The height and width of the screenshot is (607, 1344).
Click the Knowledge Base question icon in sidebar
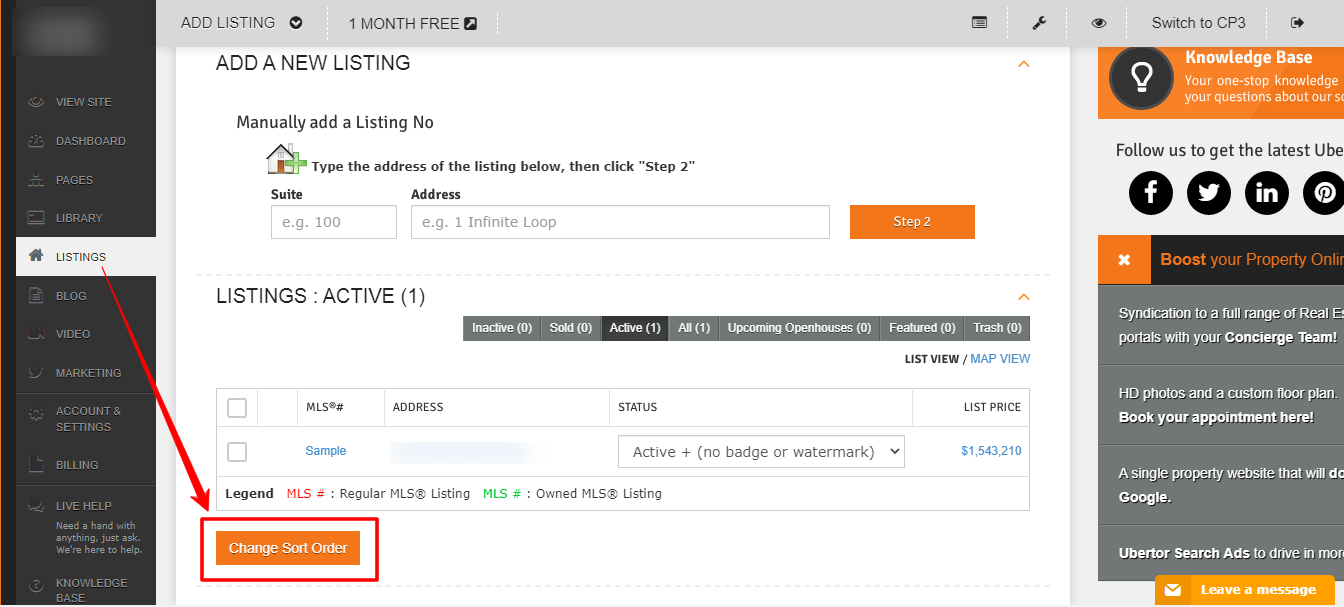[36, 585]
